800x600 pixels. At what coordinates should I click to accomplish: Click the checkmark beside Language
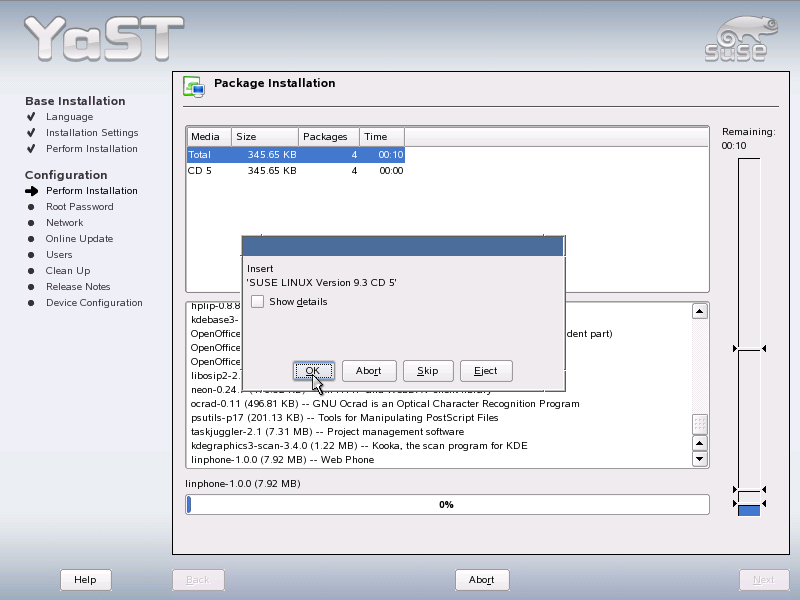coord(31,117)
